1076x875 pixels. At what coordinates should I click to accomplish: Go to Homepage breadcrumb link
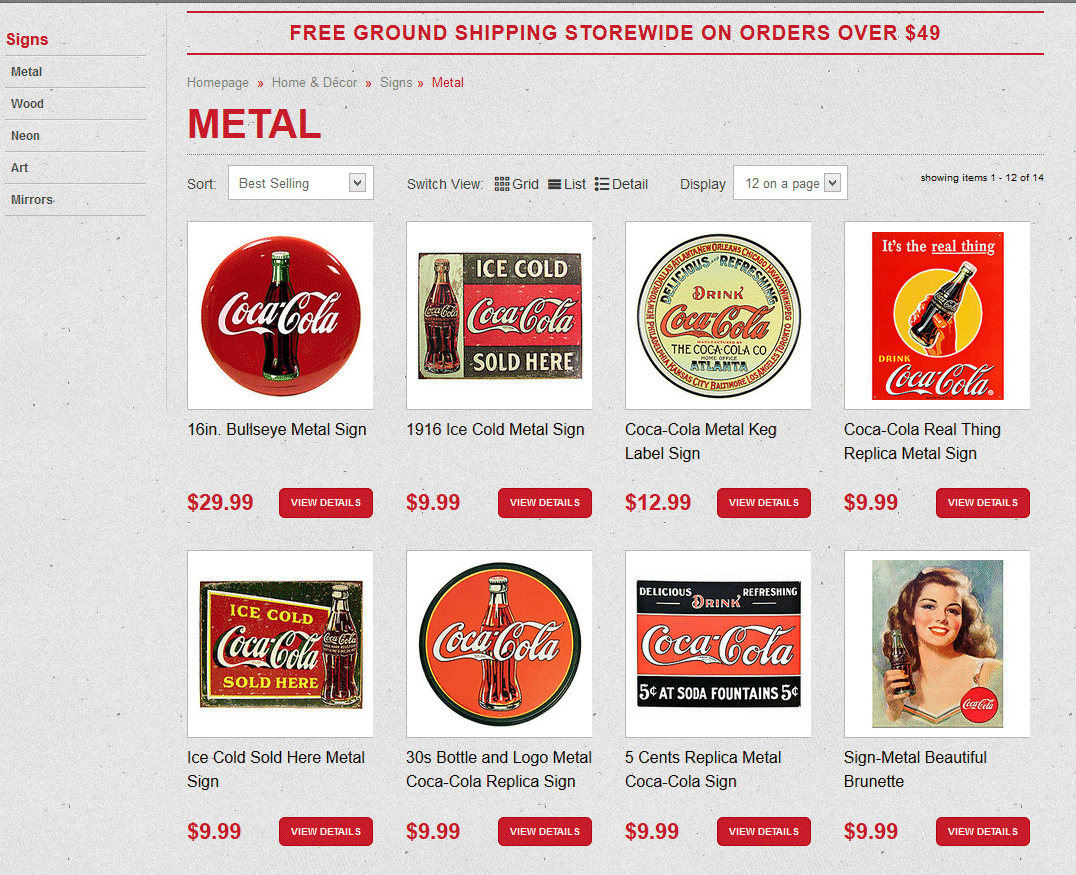[x=218, y=82]
